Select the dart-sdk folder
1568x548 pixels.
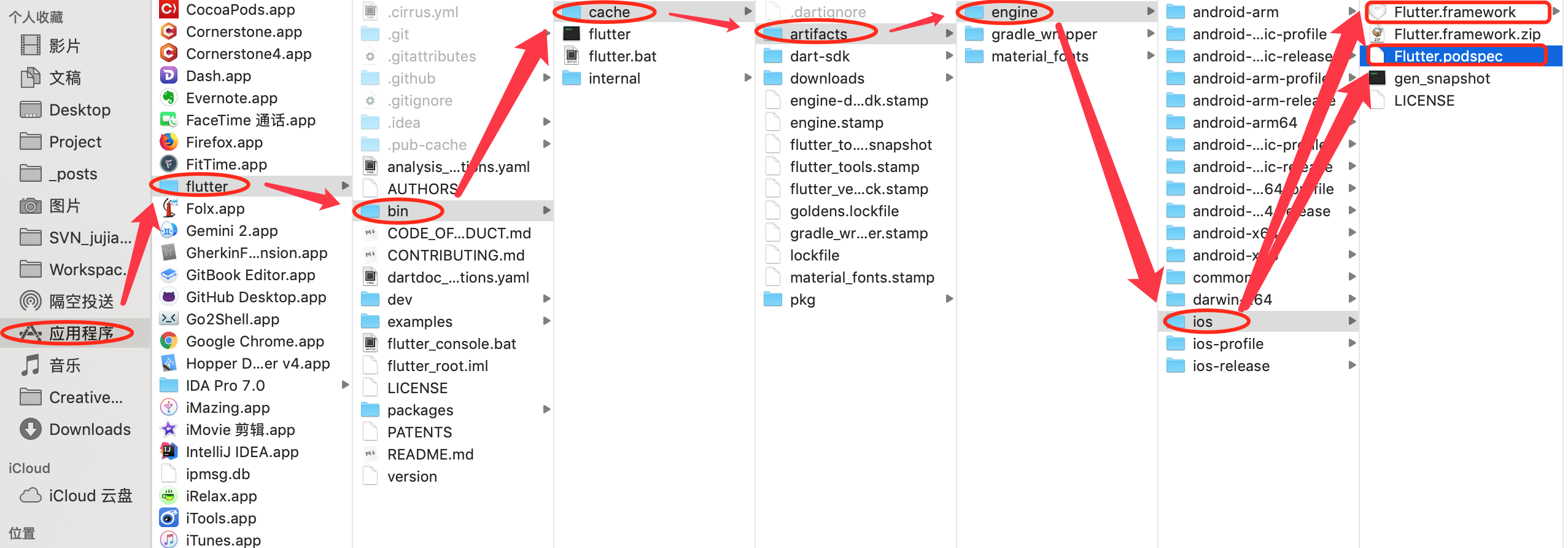pyautogui.click(x=856, y=56)
